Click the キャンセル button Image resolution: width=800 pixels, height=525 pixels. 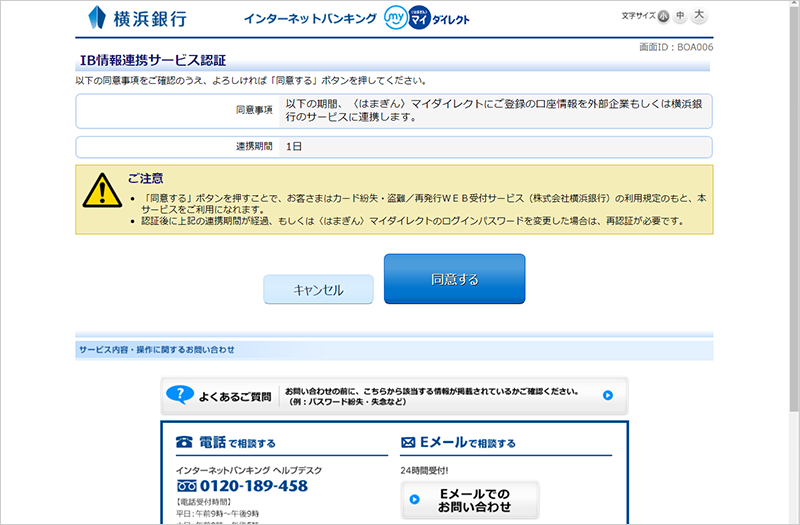pos(318,289)
